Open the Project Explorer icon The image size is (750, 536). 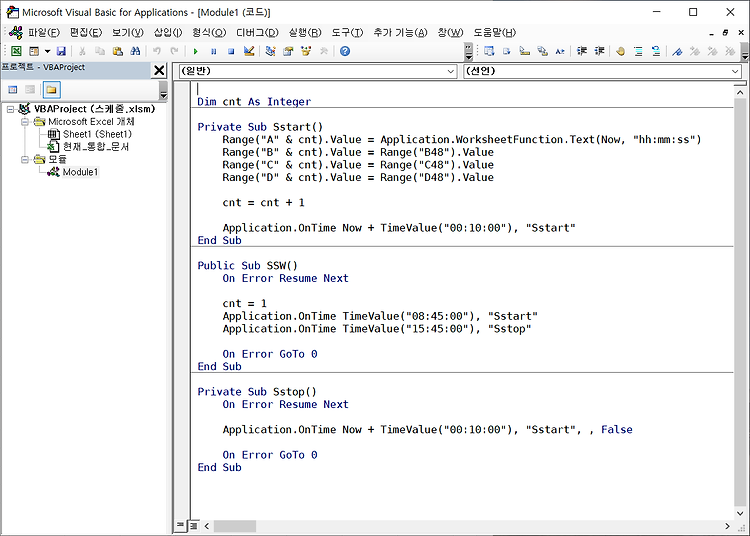270,51
